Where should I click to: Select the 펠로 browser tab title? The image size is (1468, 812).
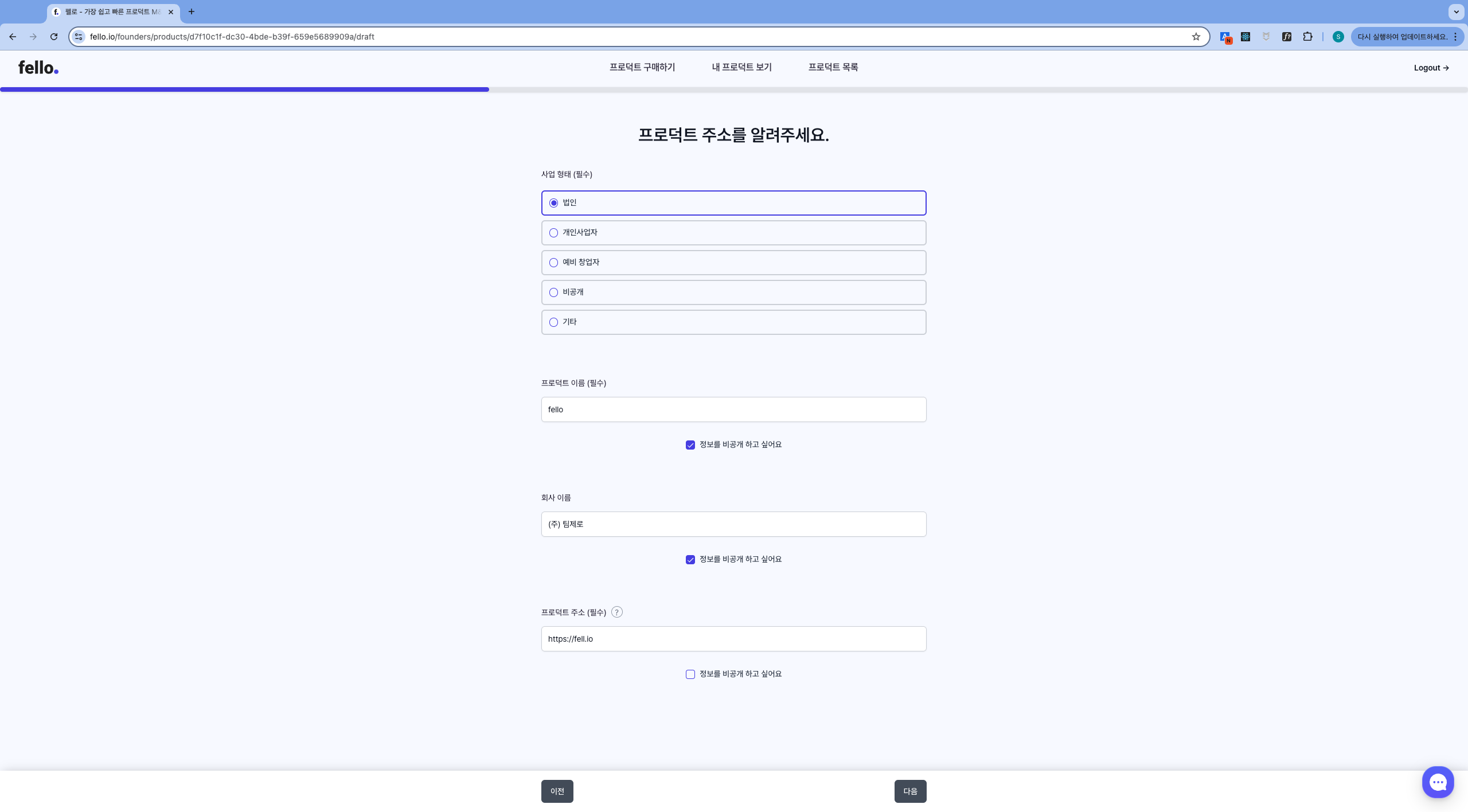(112, 11)
